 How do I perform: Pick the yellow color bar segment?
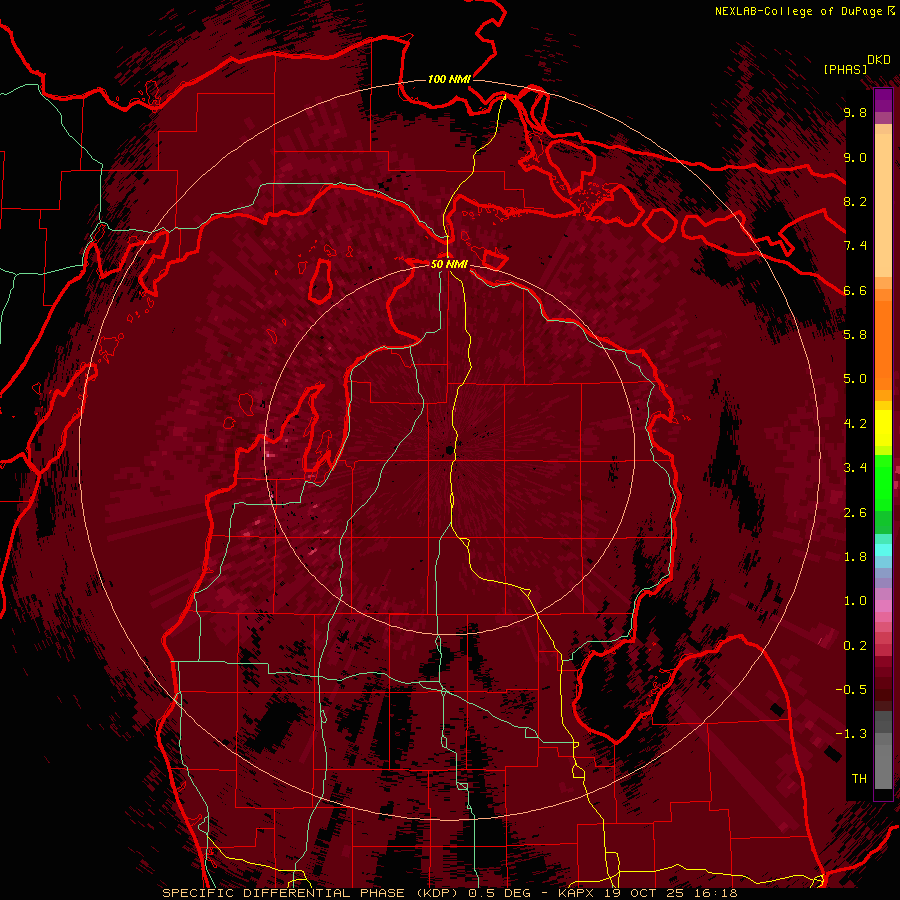point(883,428)
